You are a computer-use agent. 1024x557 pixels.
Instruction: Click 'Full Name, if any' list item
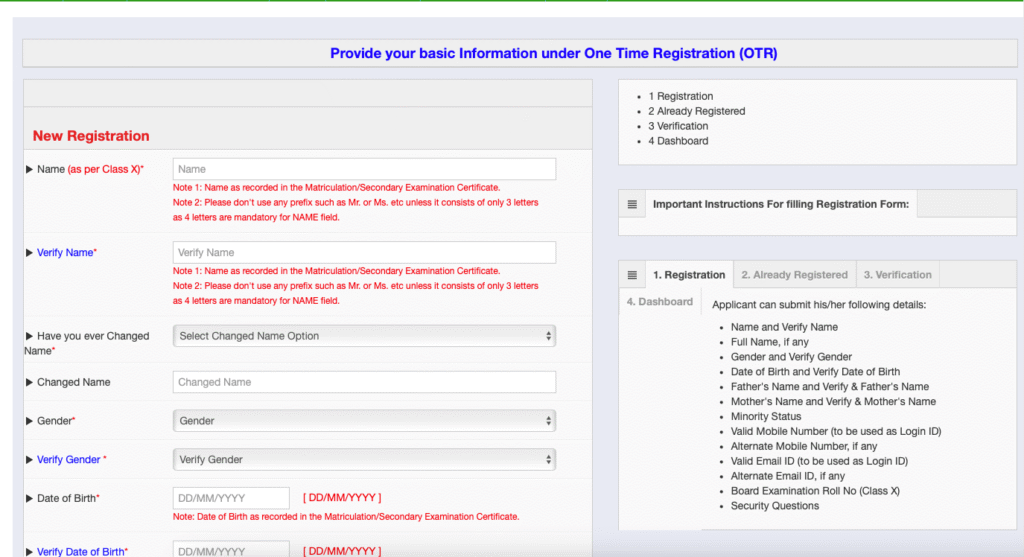tap(769, 342)
